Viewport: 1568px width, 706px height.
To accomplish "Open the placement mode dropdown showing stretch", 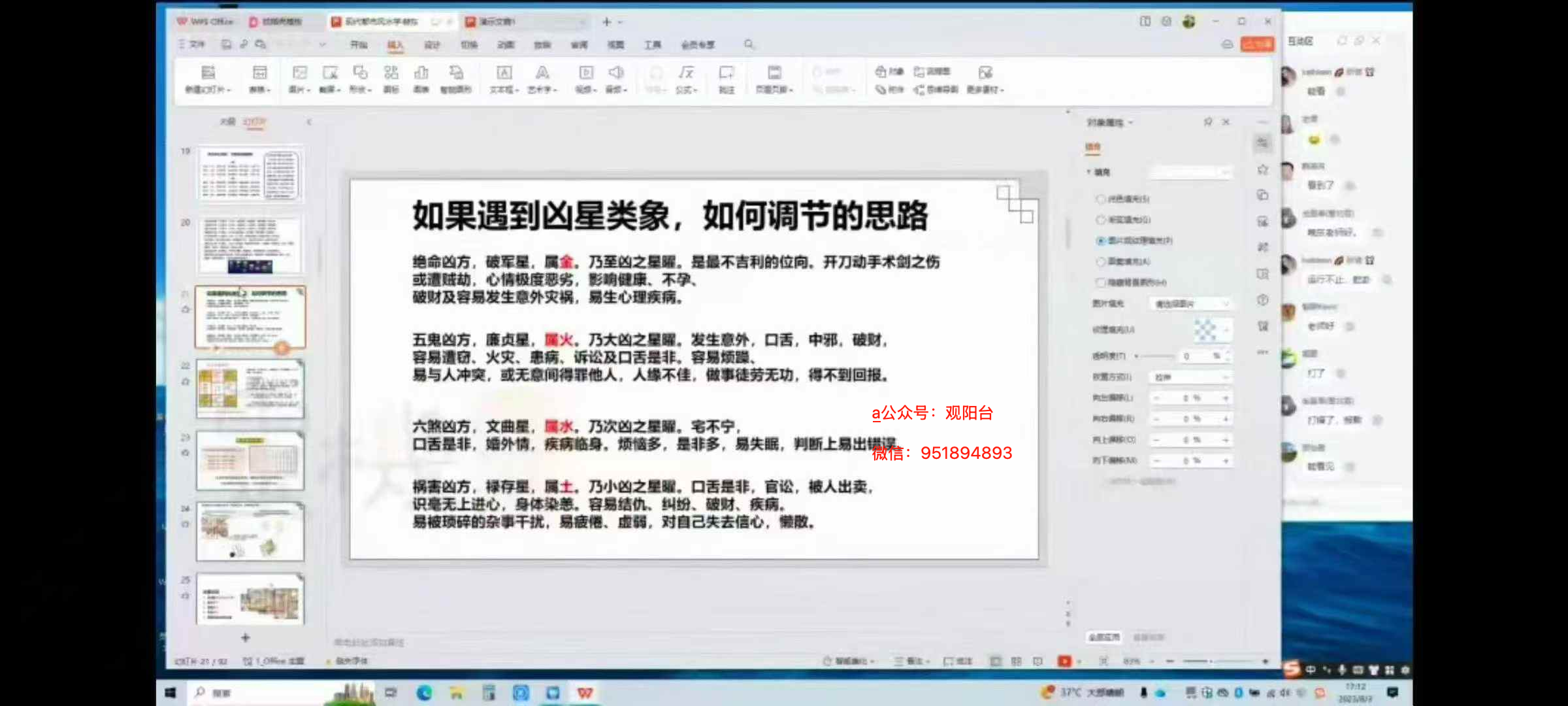I will pos(1190,377).
